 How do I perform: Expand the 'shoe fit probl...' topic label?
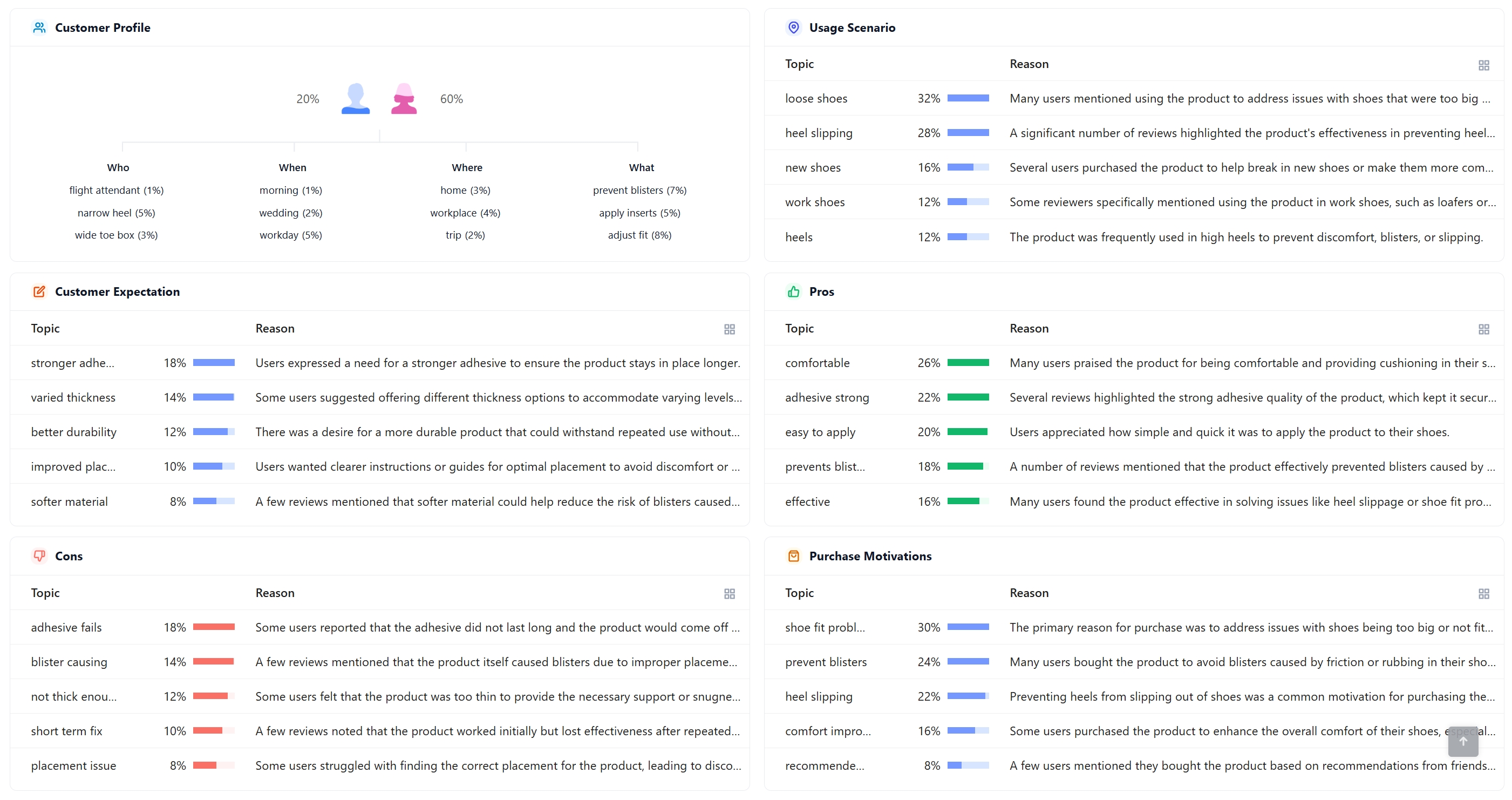click(824, 627)
